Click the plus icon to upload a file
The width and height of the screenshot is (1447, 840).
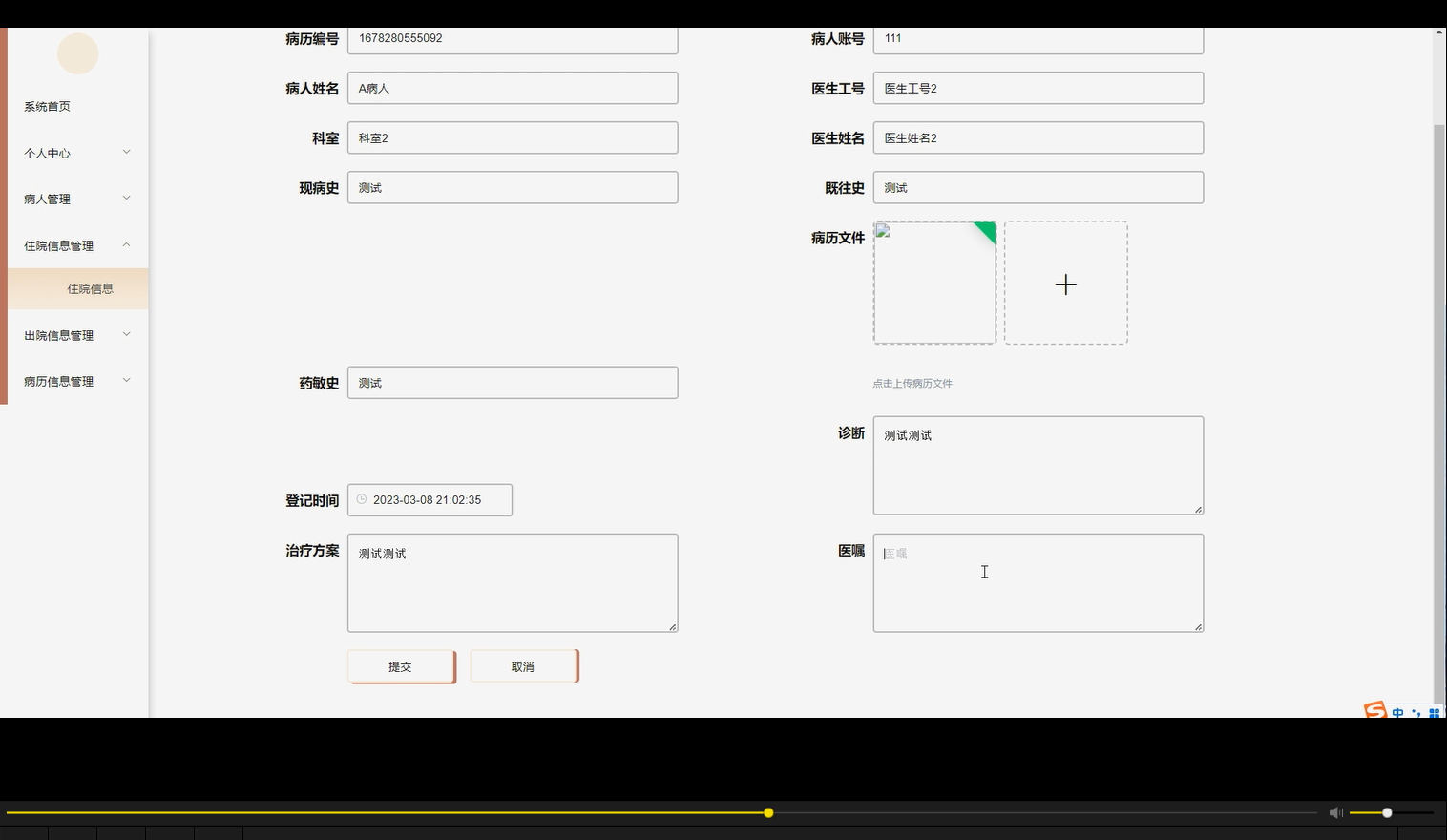click(1066, 283)
